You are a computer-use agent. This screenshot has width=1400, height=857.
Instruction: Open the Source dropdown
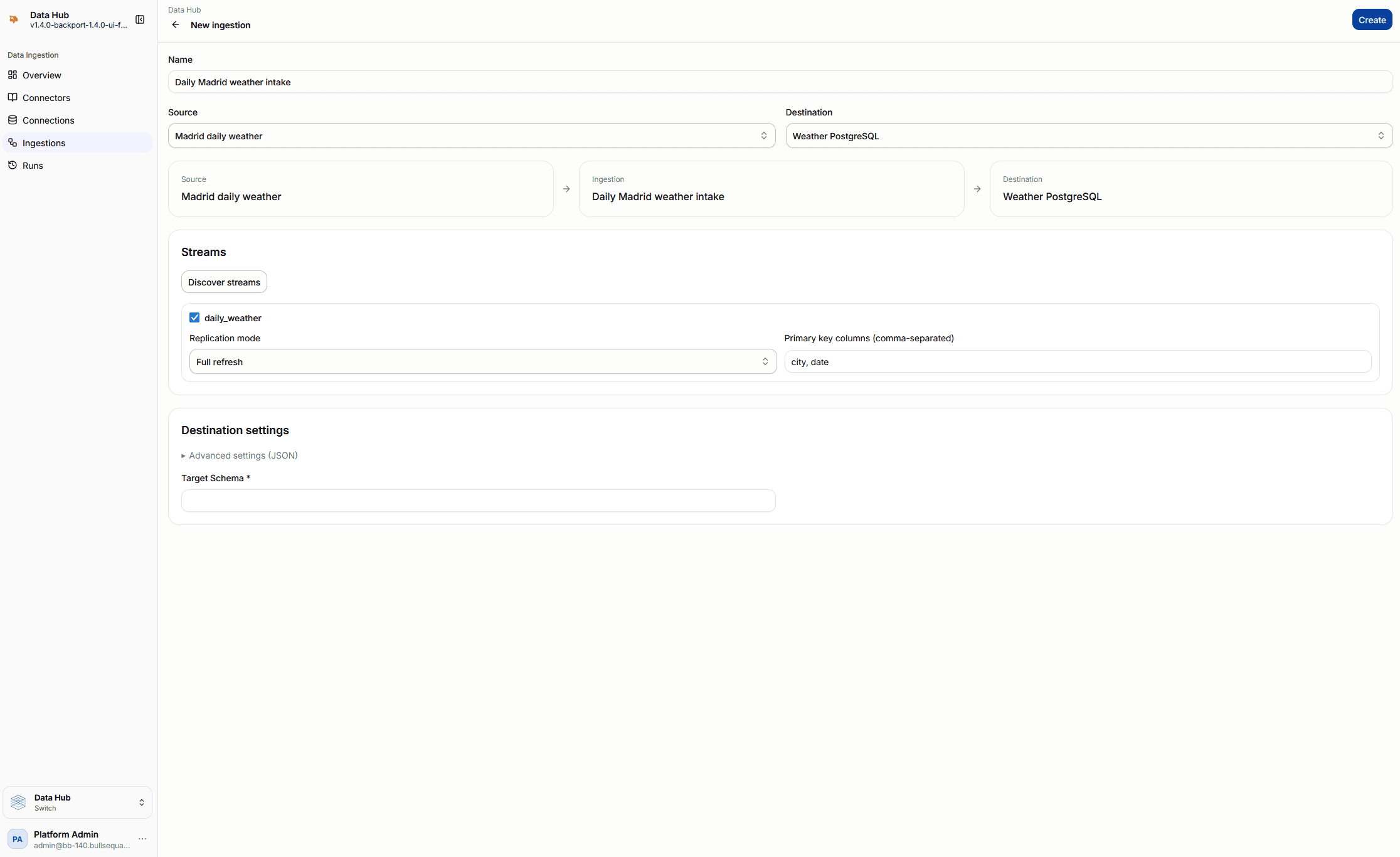coord(472,136)
